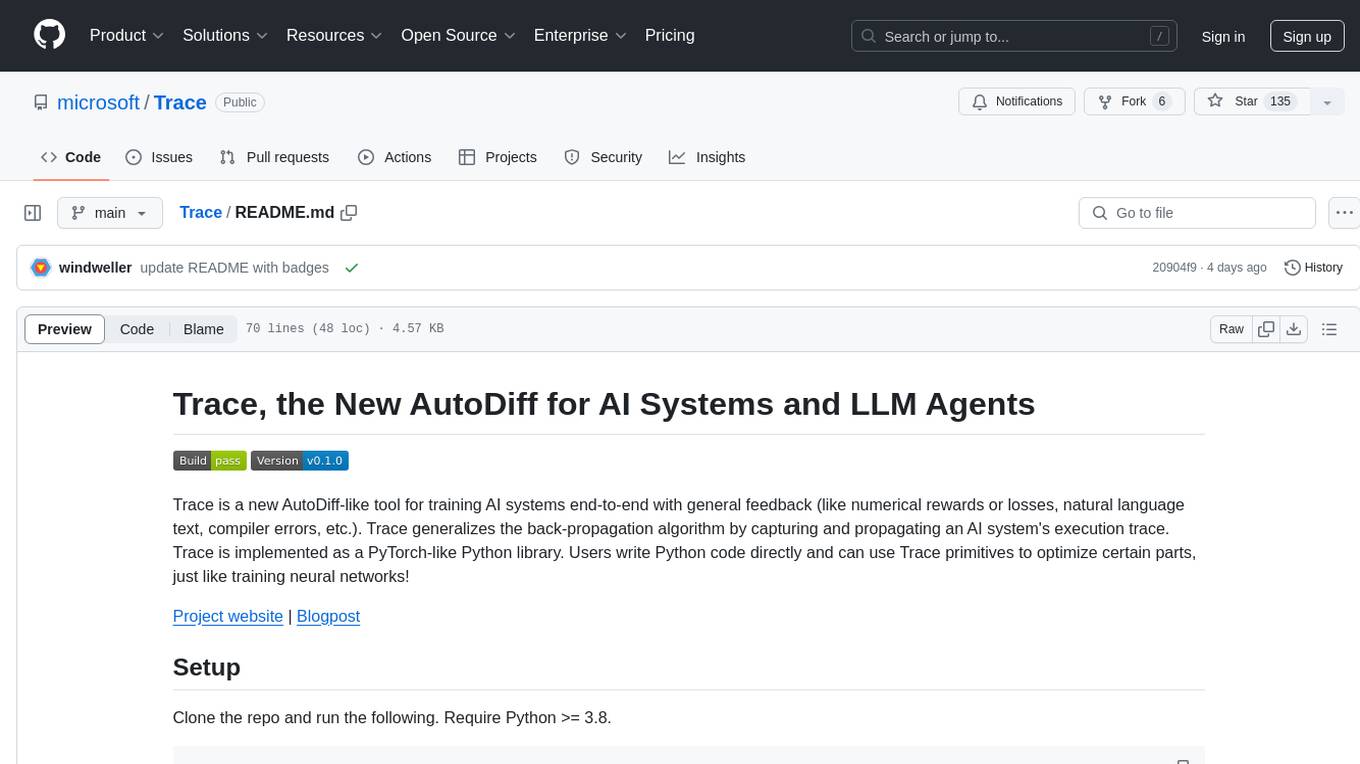
Task: Open the Trace repository name link
Action: (x=180, y=102)
